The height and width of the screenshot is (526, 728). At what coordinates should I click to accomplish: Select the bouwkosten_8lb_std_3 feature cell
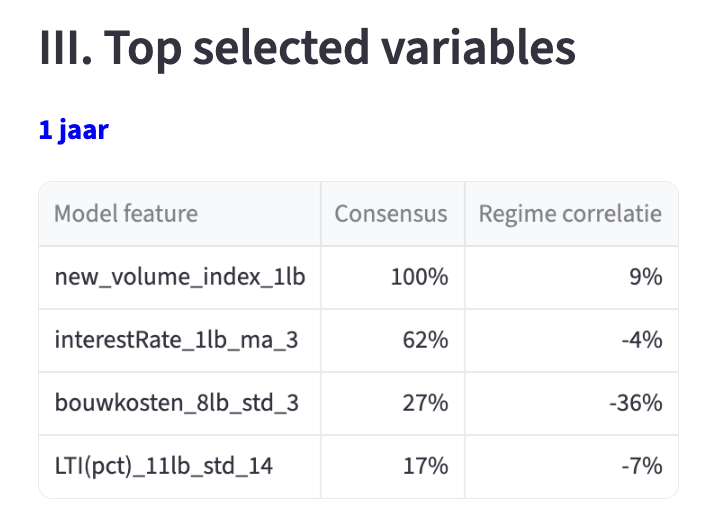[x=176, y=403]
